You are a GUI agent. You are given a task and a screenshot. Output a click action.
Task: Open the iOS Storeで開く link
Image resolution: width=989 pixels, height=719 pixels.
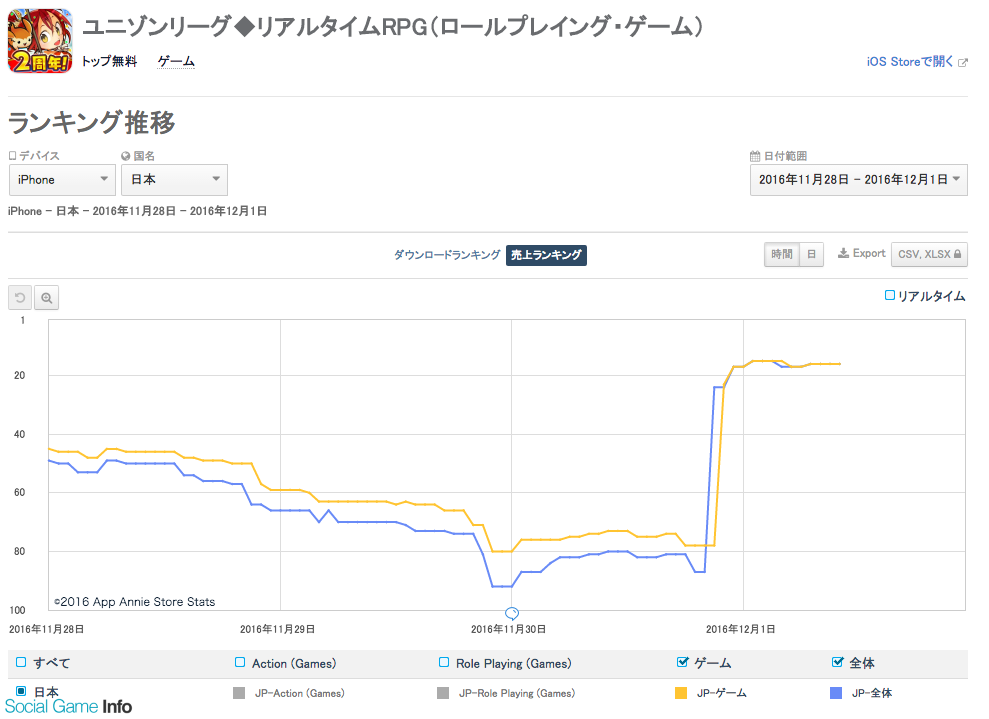pos(910,62)
